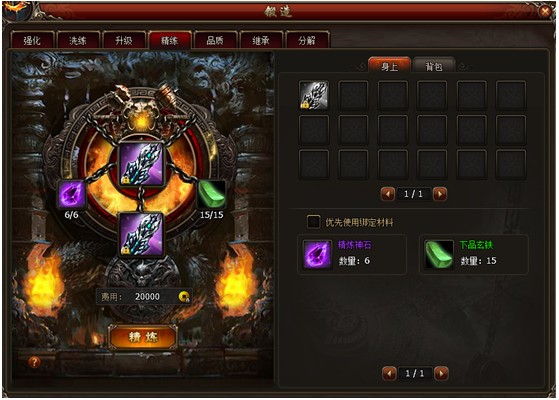Open the 品质 quality tab

point(215,40)
